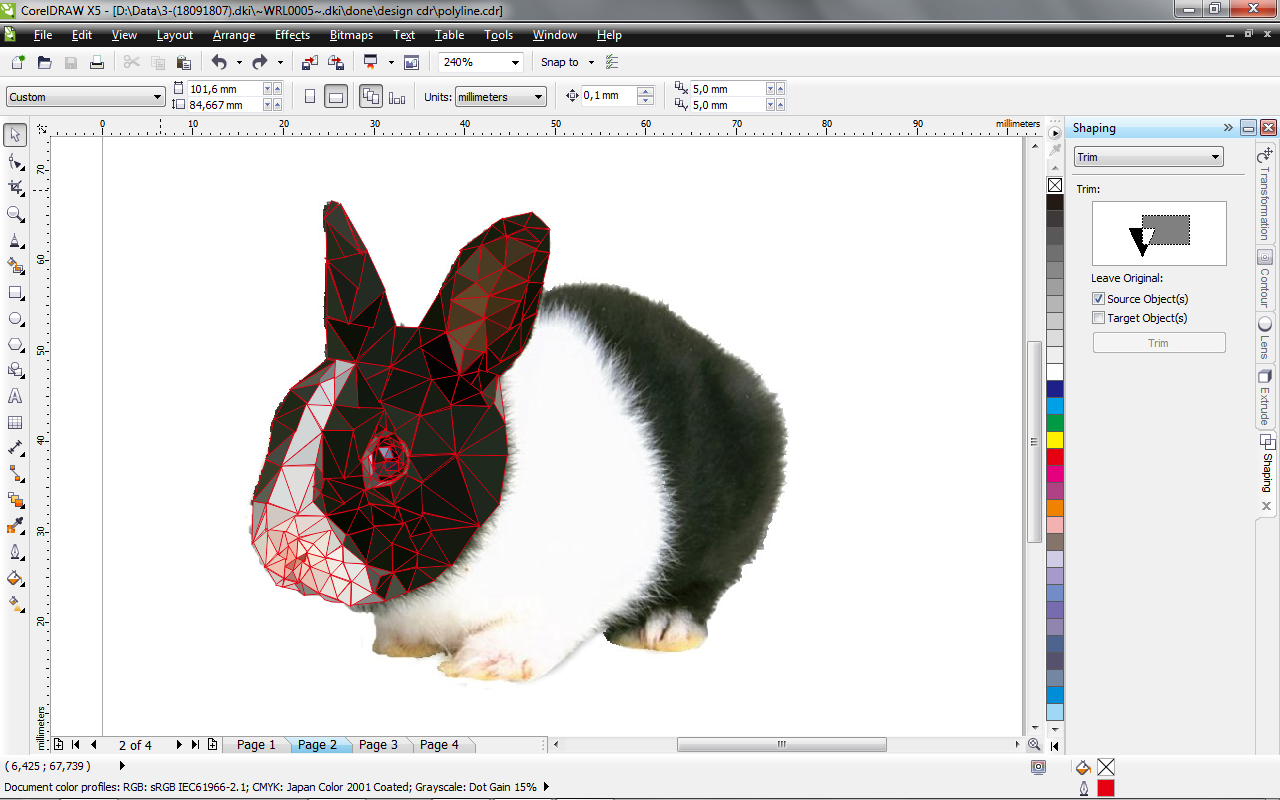Open the Fill tool

[14, 578]
